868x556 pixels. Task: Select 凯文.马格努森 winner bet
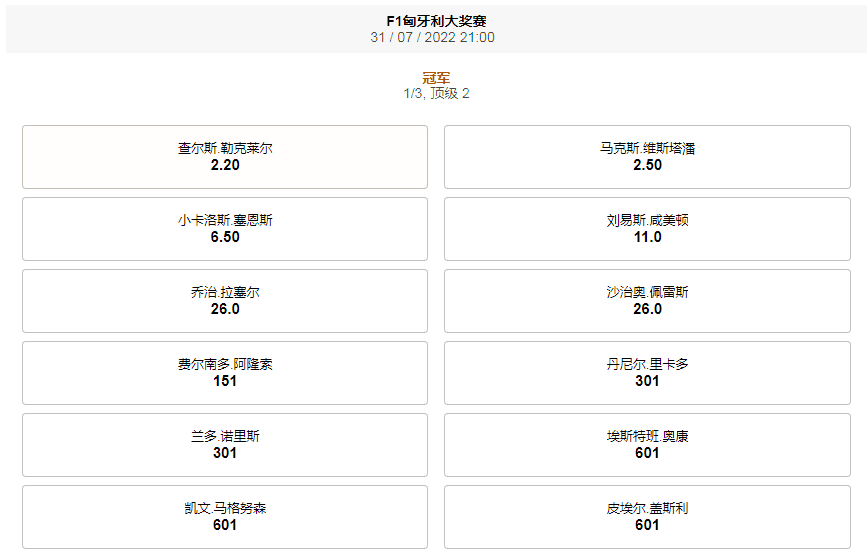225,517
